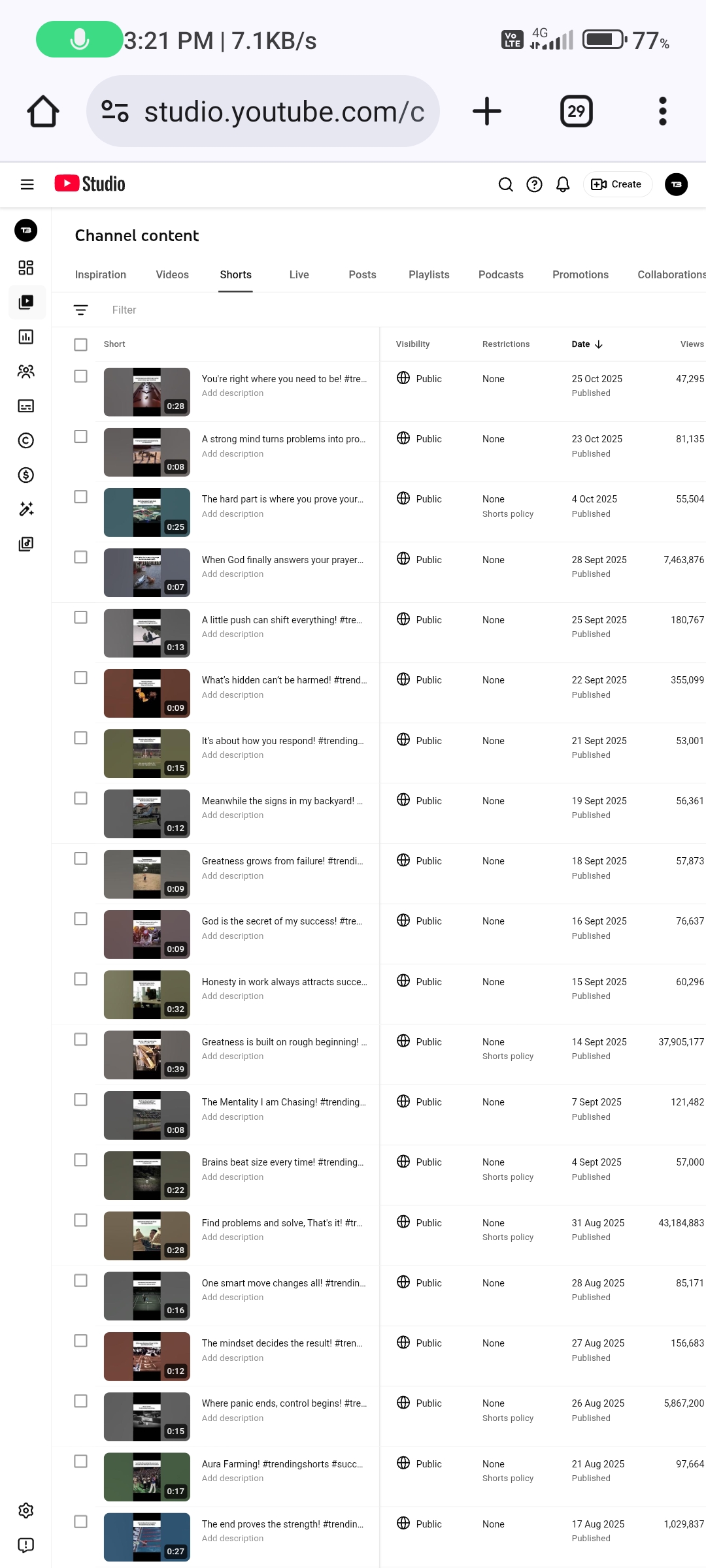Click the Create button
Viewport: 706px width, 1568px height.
[x=616, y=185]
